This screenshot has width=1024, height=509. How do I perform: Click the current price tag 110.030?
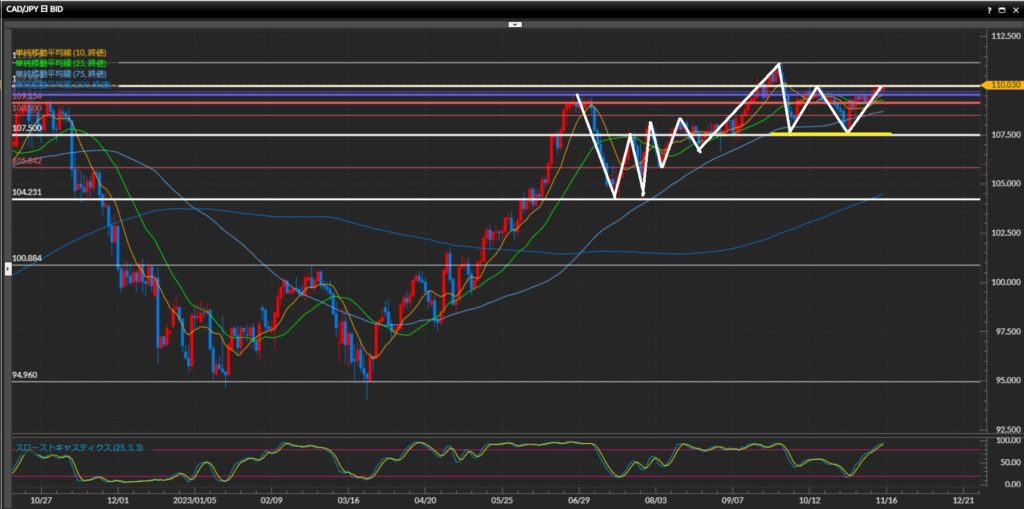1003,86
